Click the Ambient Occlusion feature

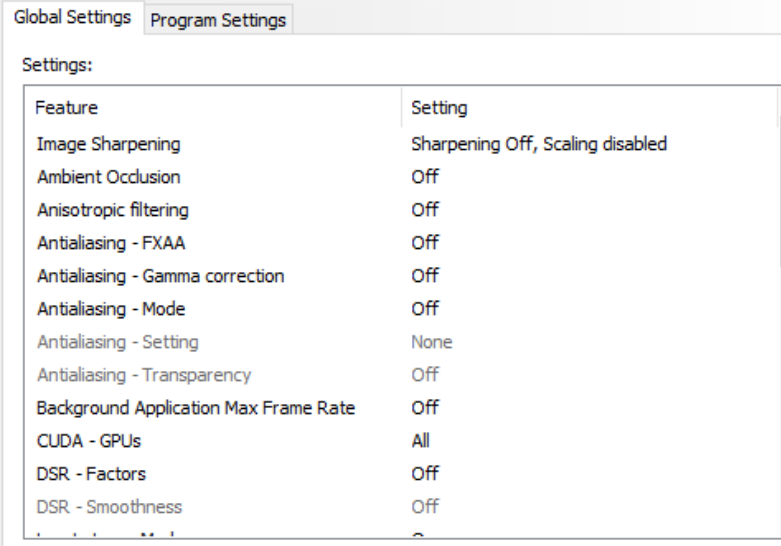click(x=109, y=177)
